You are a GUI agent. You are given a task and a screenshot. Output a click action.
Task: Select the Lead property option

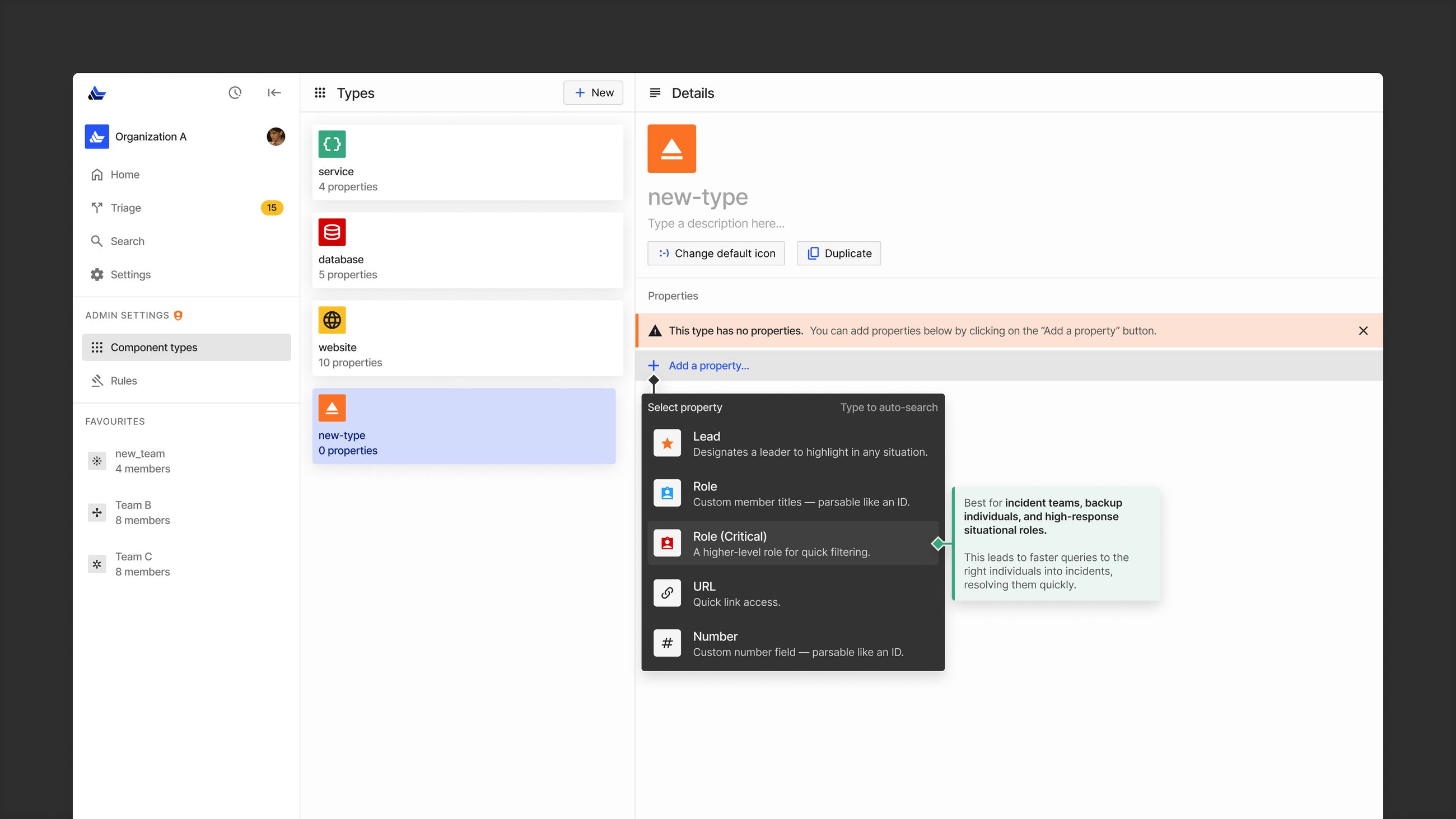point(792,444)
